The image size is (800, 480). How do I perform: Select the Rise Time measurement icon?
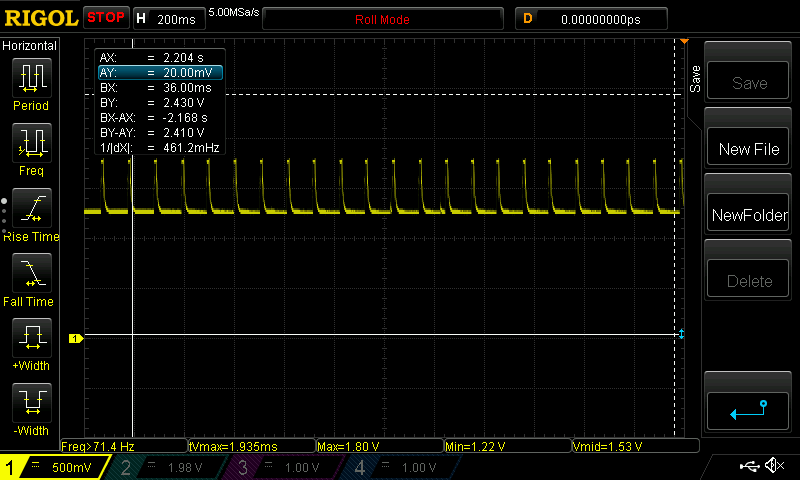click(x=32, y=208)
